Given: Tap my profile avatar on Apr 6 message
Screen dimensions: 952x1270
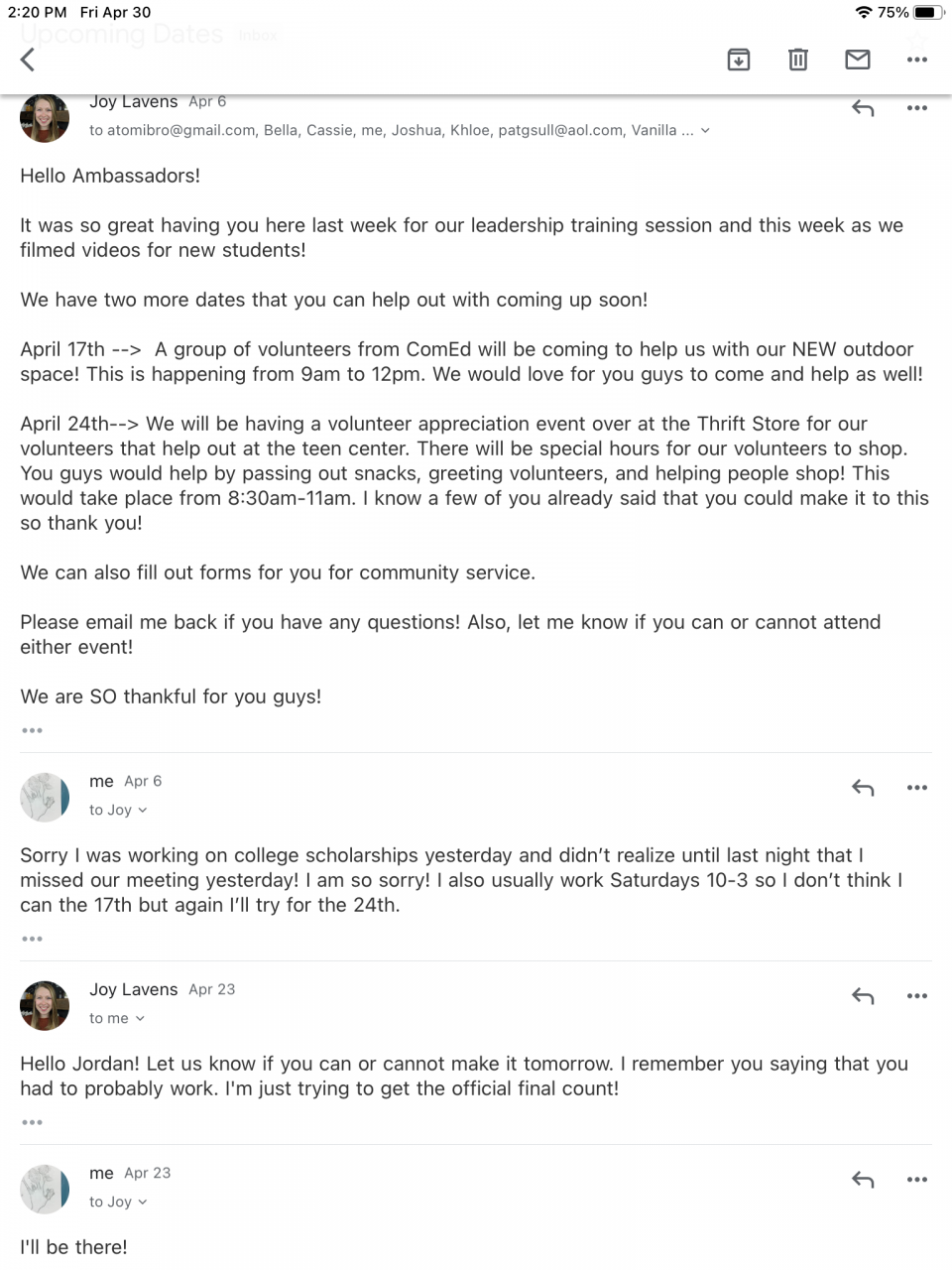Looking at the screenshot, I should tap(45, 797).
